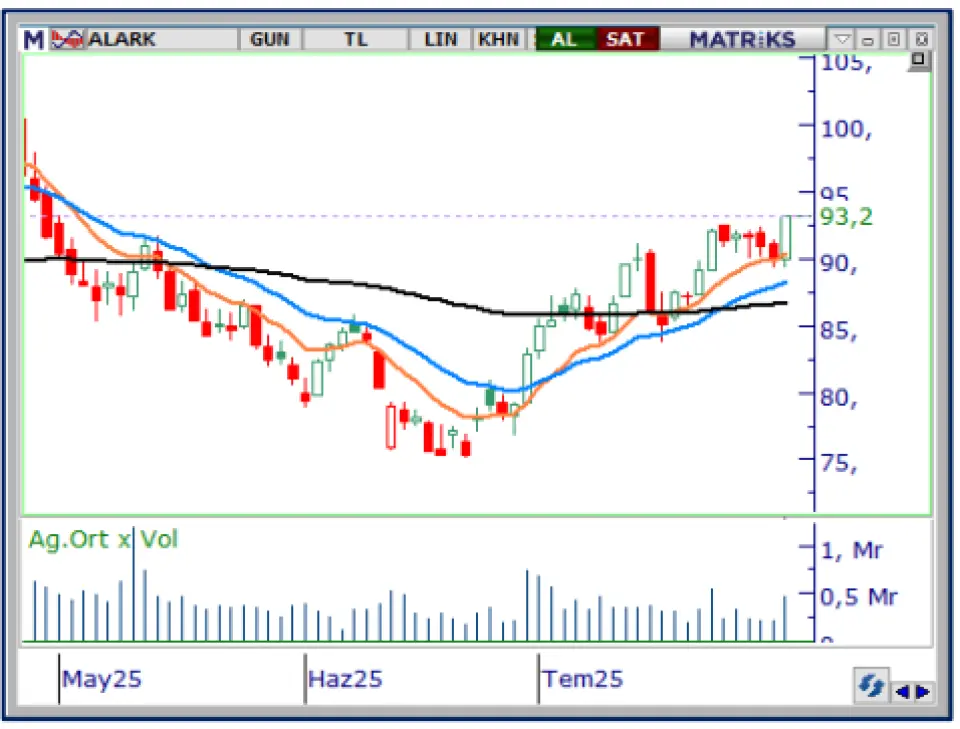Click the 85, price axis label
The width and height of the screenshot is (960, 729).
coord(839,331)
